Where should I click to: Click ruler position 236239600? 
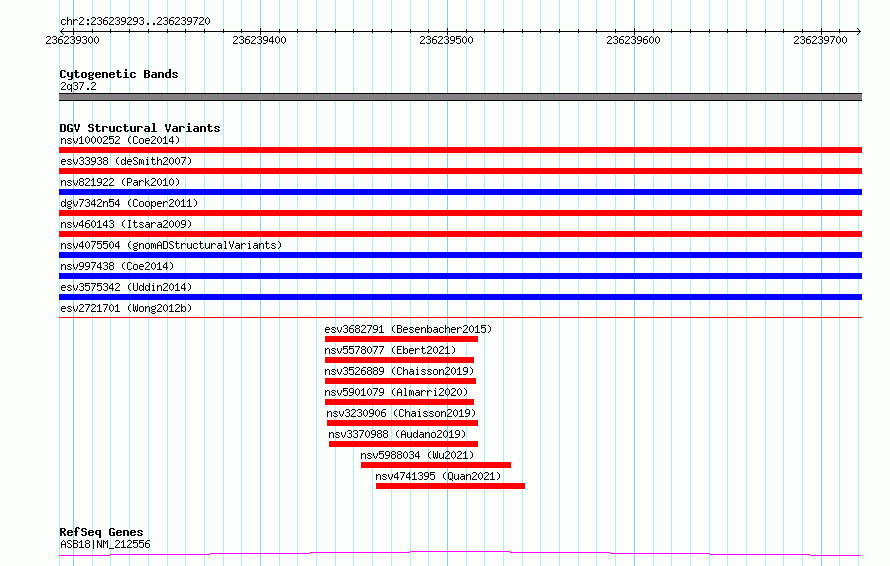(x=633, y=40)
